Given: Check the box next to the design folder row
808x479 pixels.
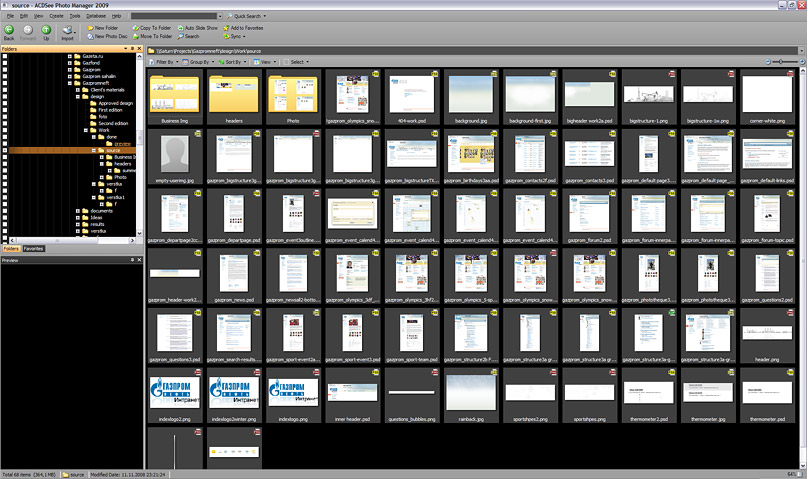Looking at the screenshot, I should point(5,96).
